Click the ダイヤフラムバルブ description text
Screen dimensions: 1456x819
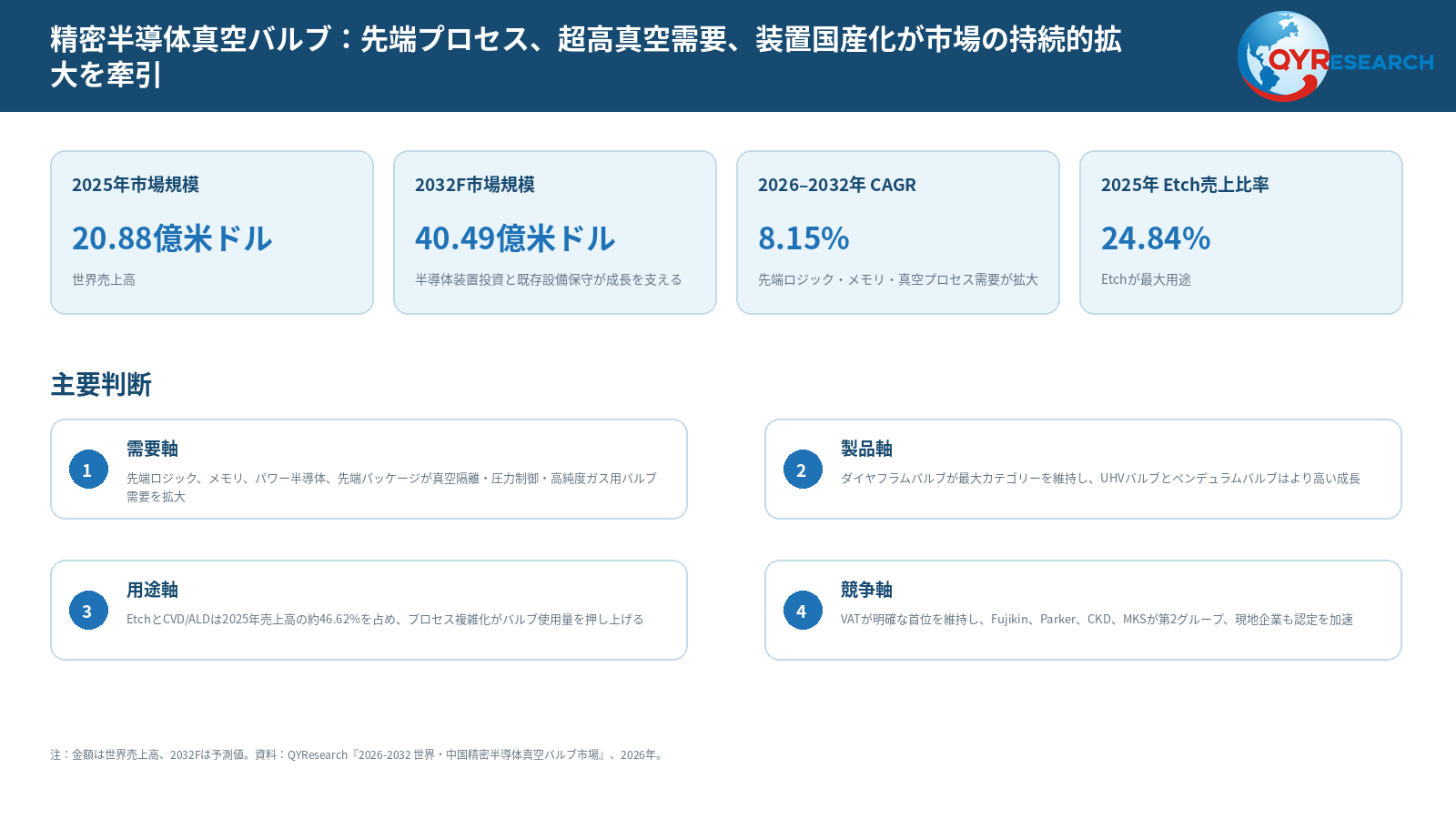(x=1100, y=478)
